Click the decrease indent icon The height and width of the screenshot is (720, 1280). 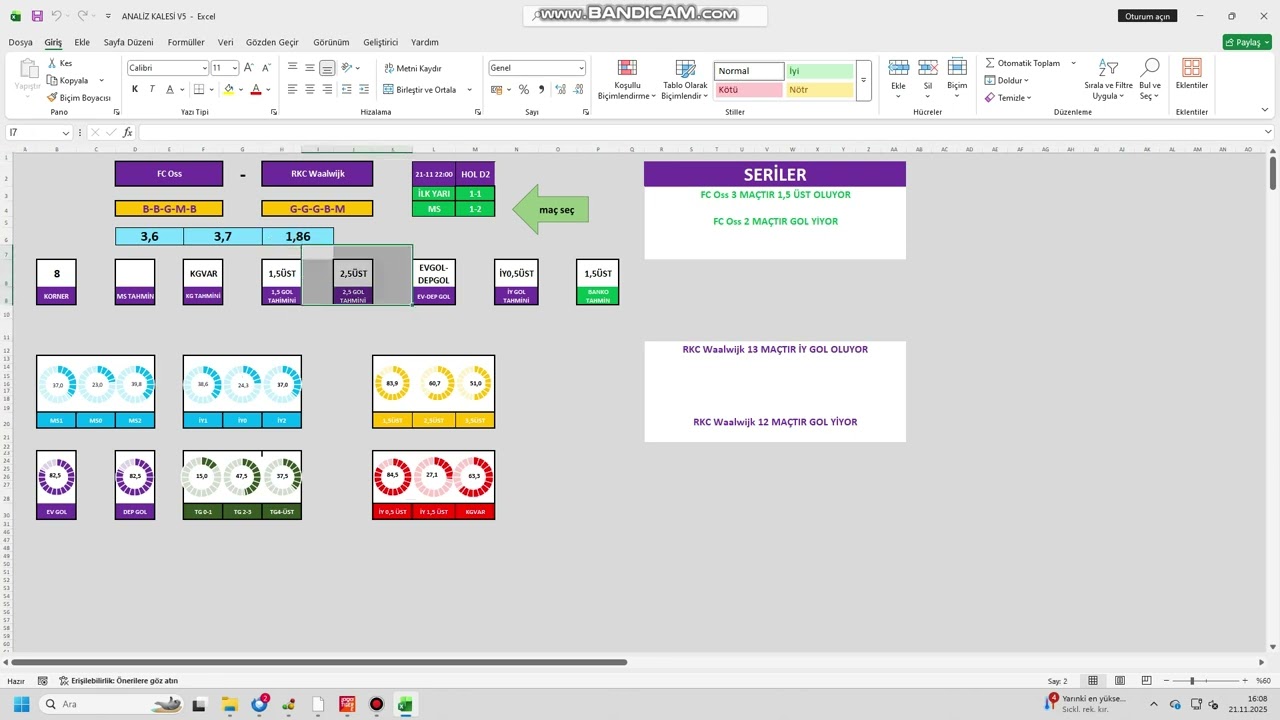(x=347, y=89)
